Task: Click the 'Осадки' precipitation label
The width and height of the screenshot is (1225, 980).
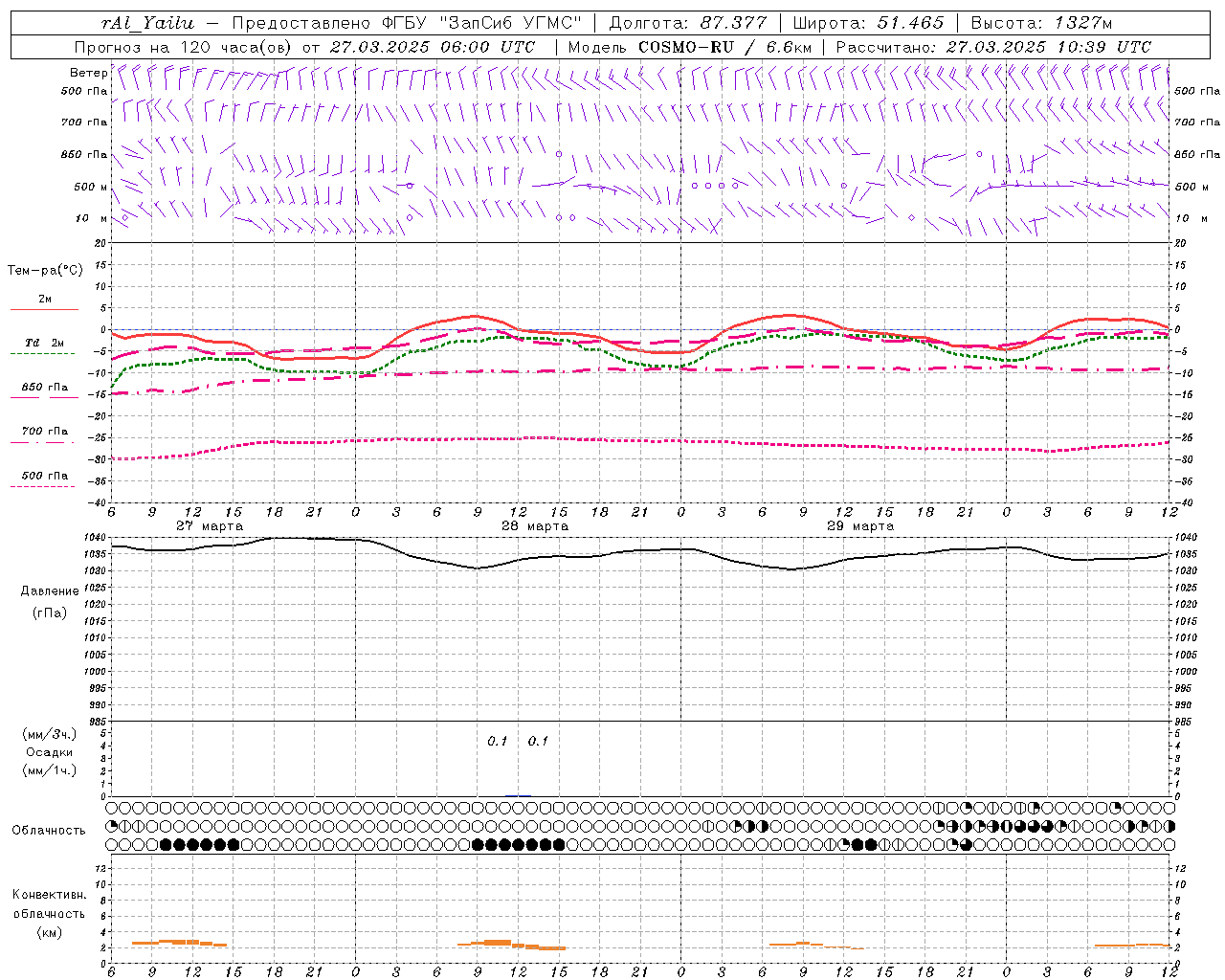Action: pos(50,753)
